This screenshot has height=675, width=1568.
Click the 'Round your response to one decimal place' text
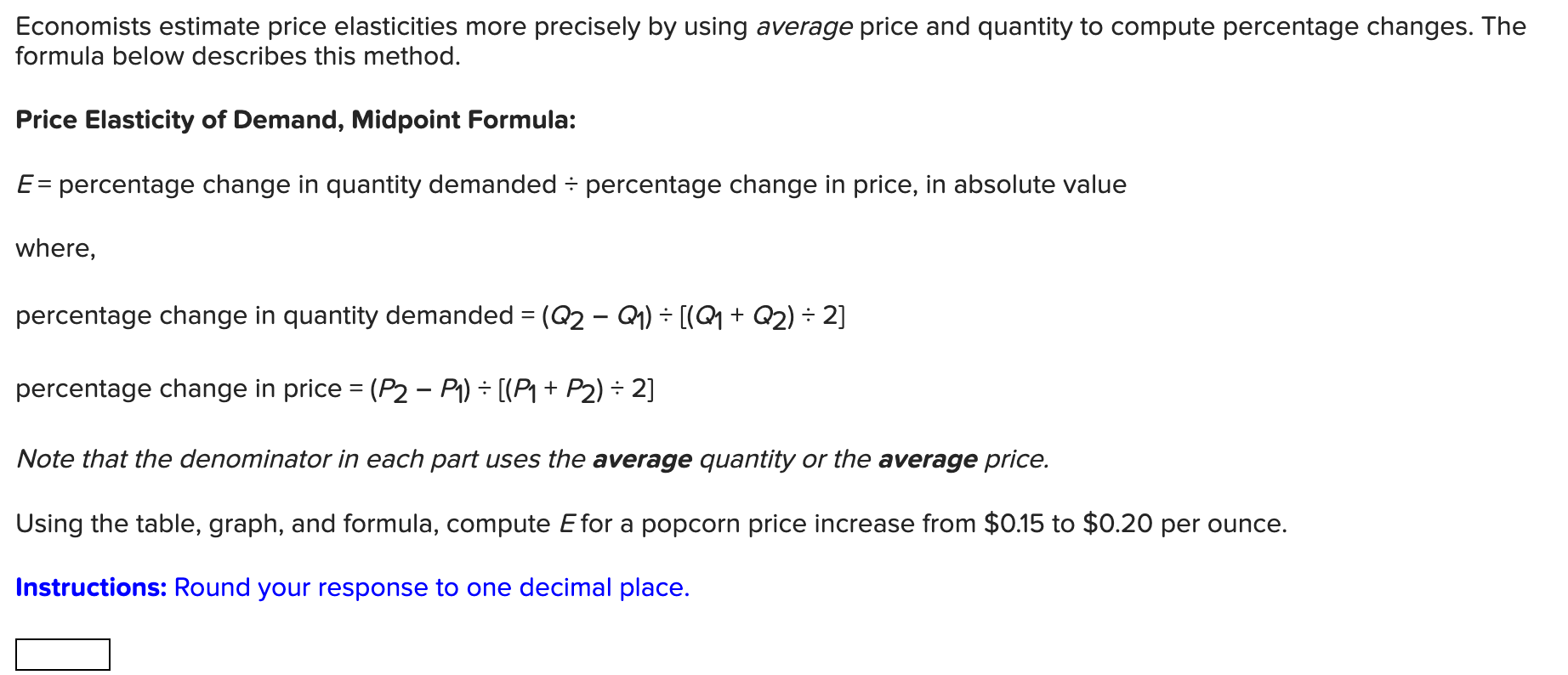point(431,587)
